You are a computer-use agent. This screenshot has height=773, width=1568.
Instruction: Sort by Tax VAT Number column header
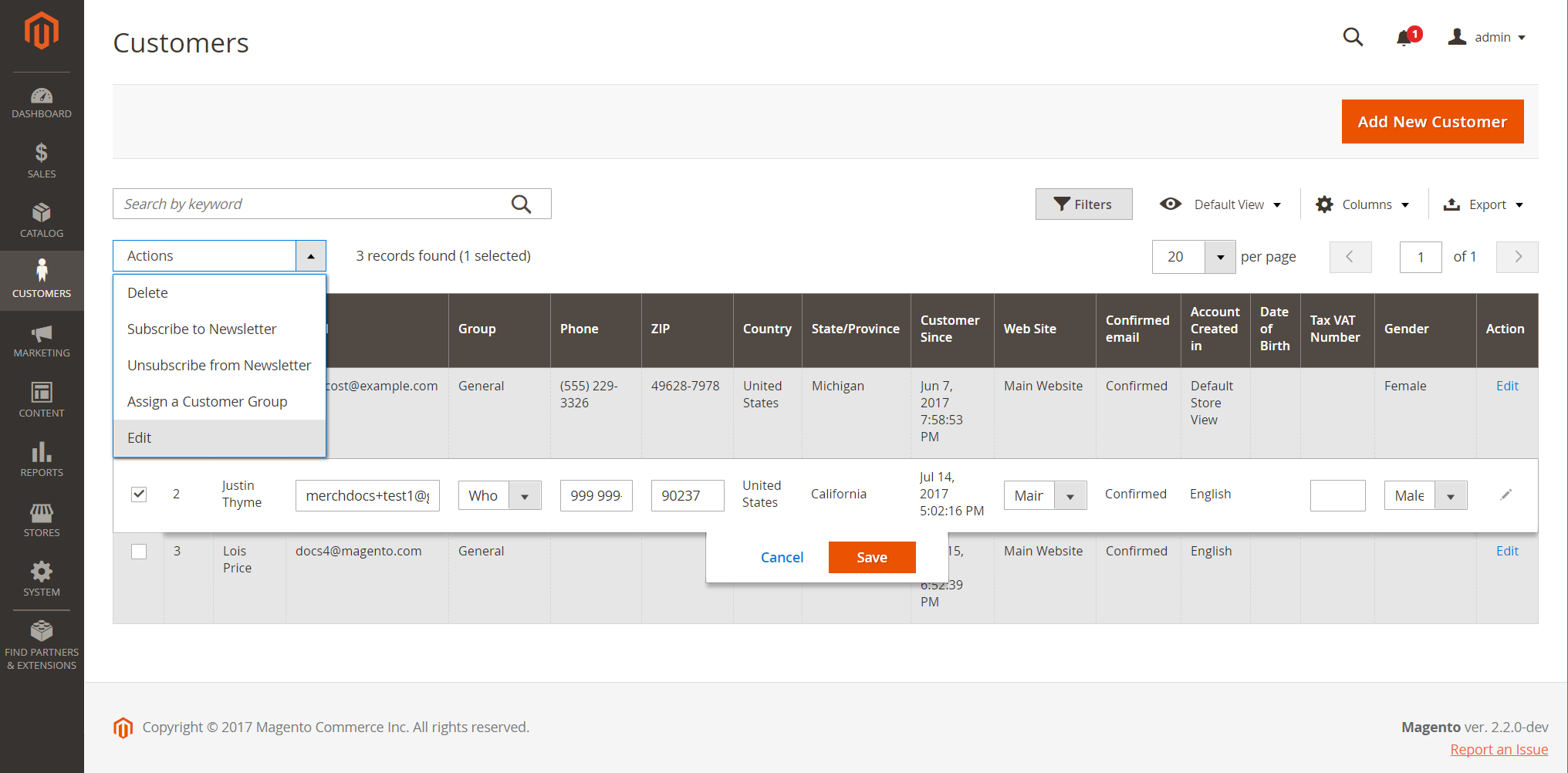pyautogui.click(x=1337, y=329)
